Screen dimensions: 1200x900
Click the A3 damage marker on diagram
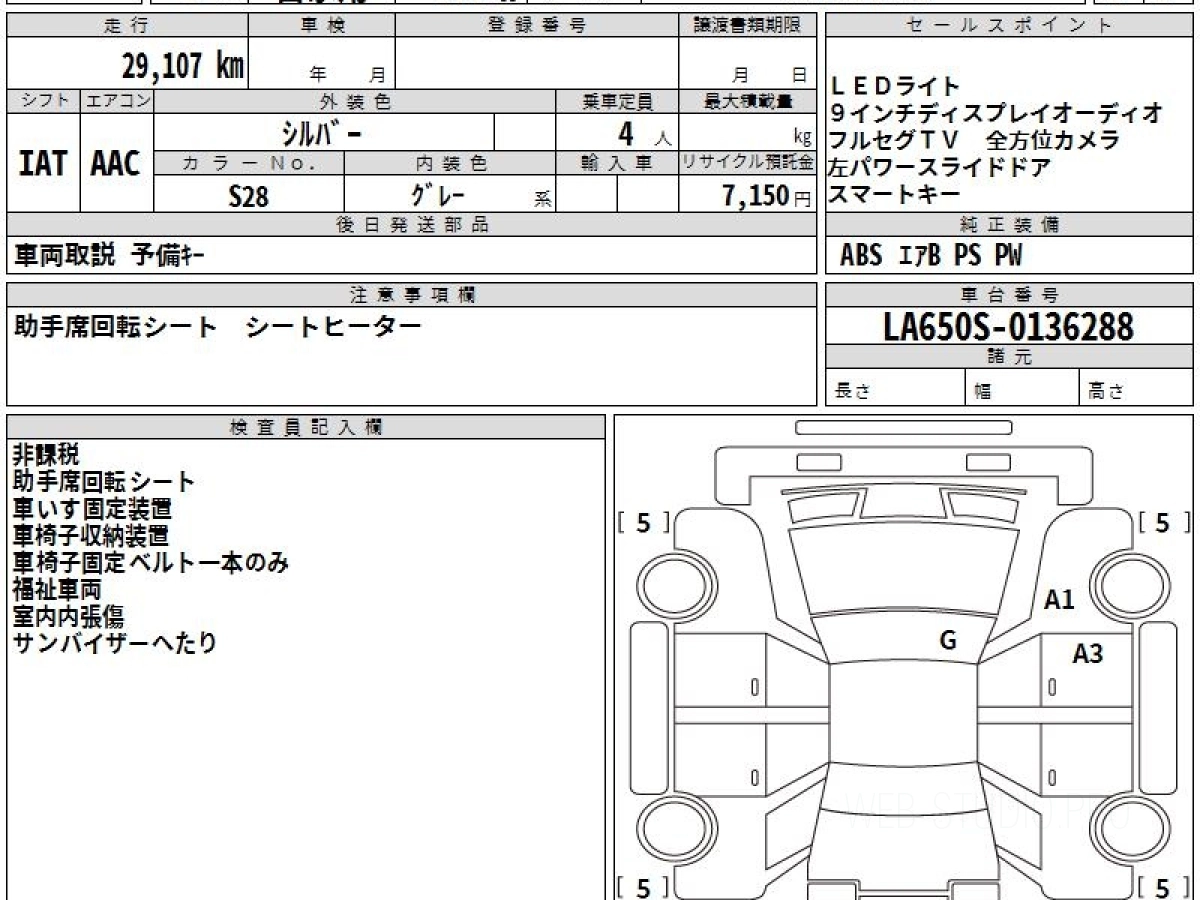[x=1087, y=654]
